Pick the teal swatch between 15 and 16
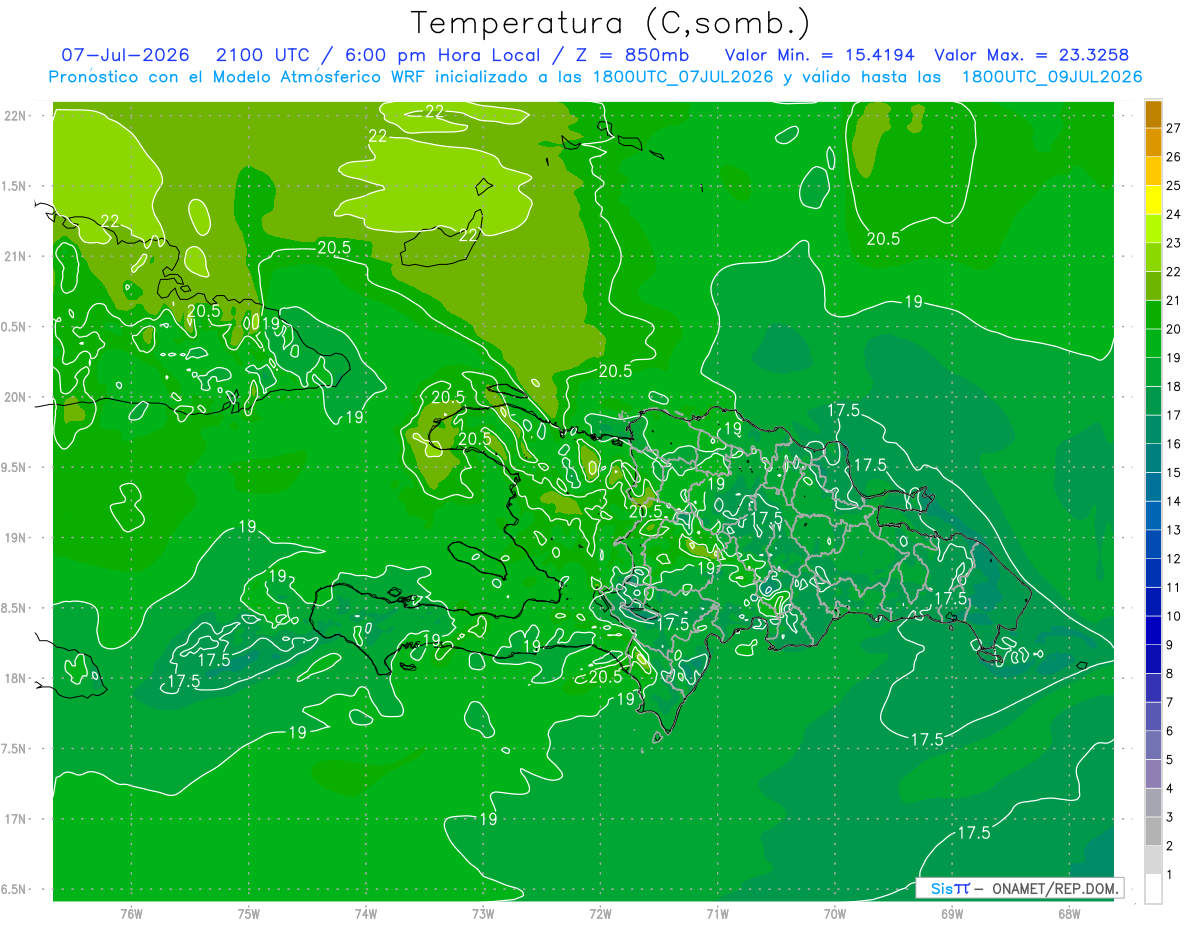Image resolution: width=1200 pixels, height=927 pixels. tap(1153, 458)
